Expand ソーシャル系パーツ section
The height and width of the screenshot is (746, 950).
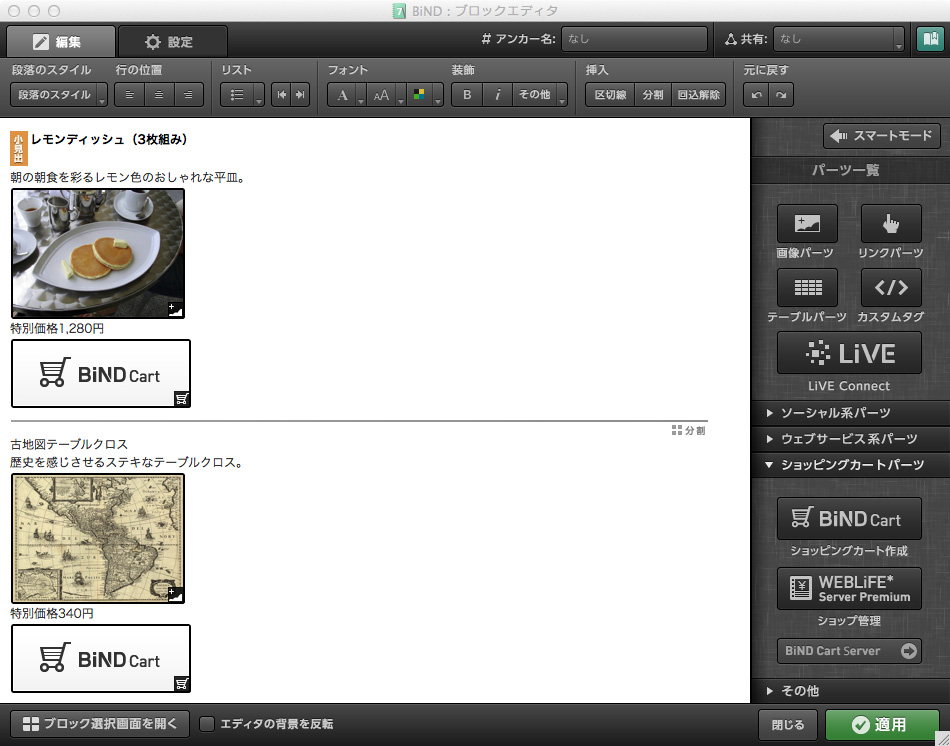850,413
